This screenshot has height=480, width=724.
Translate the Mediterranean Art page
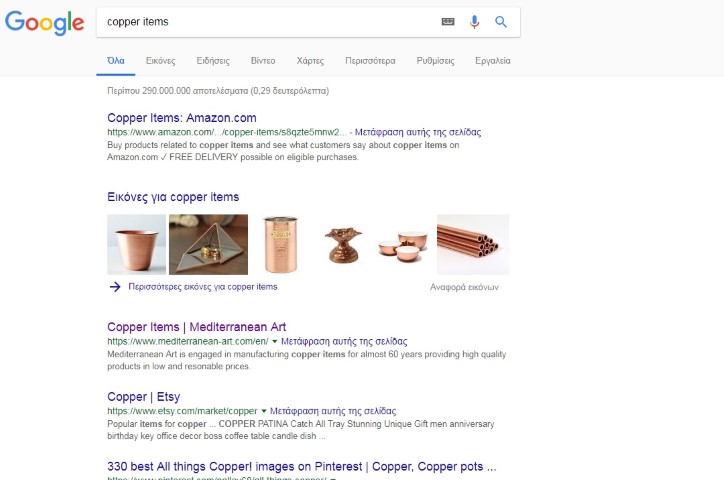344,342
